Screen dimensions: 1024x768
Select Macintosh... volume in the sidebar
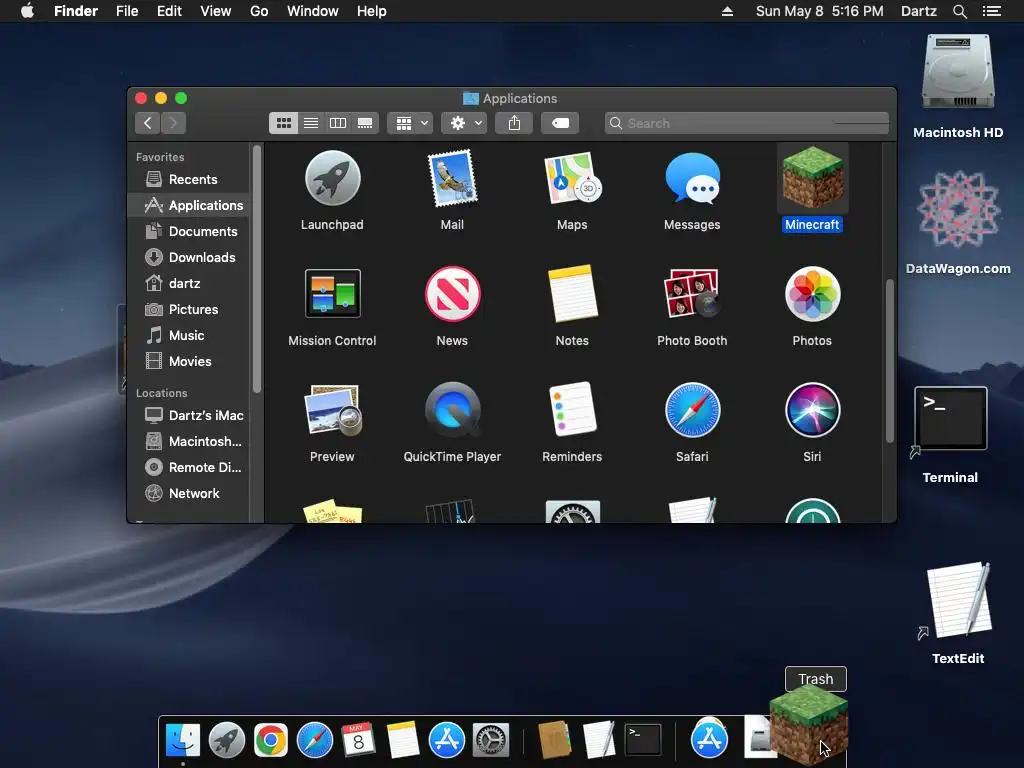(x=189, y=441)
